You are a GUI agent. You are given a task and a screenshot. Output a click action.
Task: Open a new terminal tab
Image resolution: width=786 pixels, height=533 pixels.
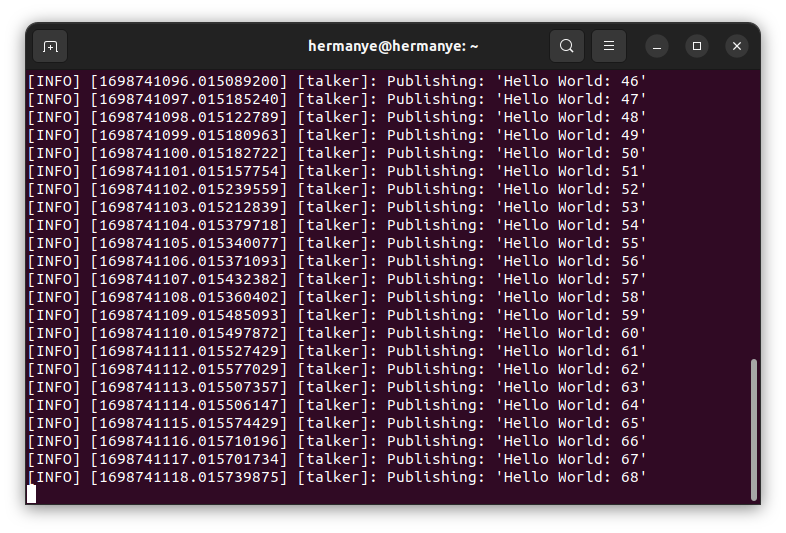[50, 46]
